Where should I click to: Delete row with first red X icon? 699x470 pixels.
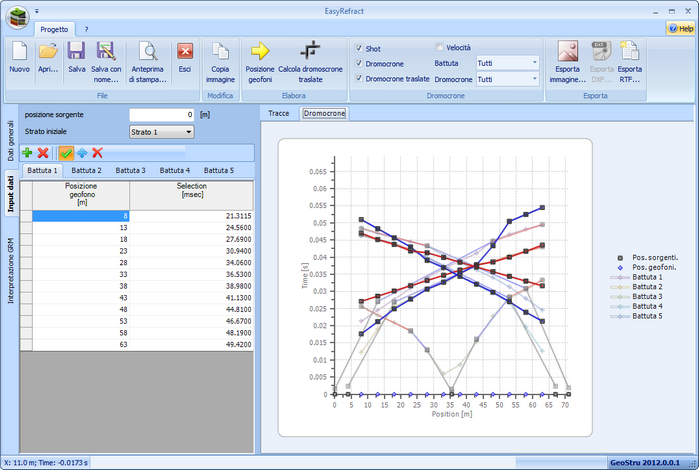(43, 153)
